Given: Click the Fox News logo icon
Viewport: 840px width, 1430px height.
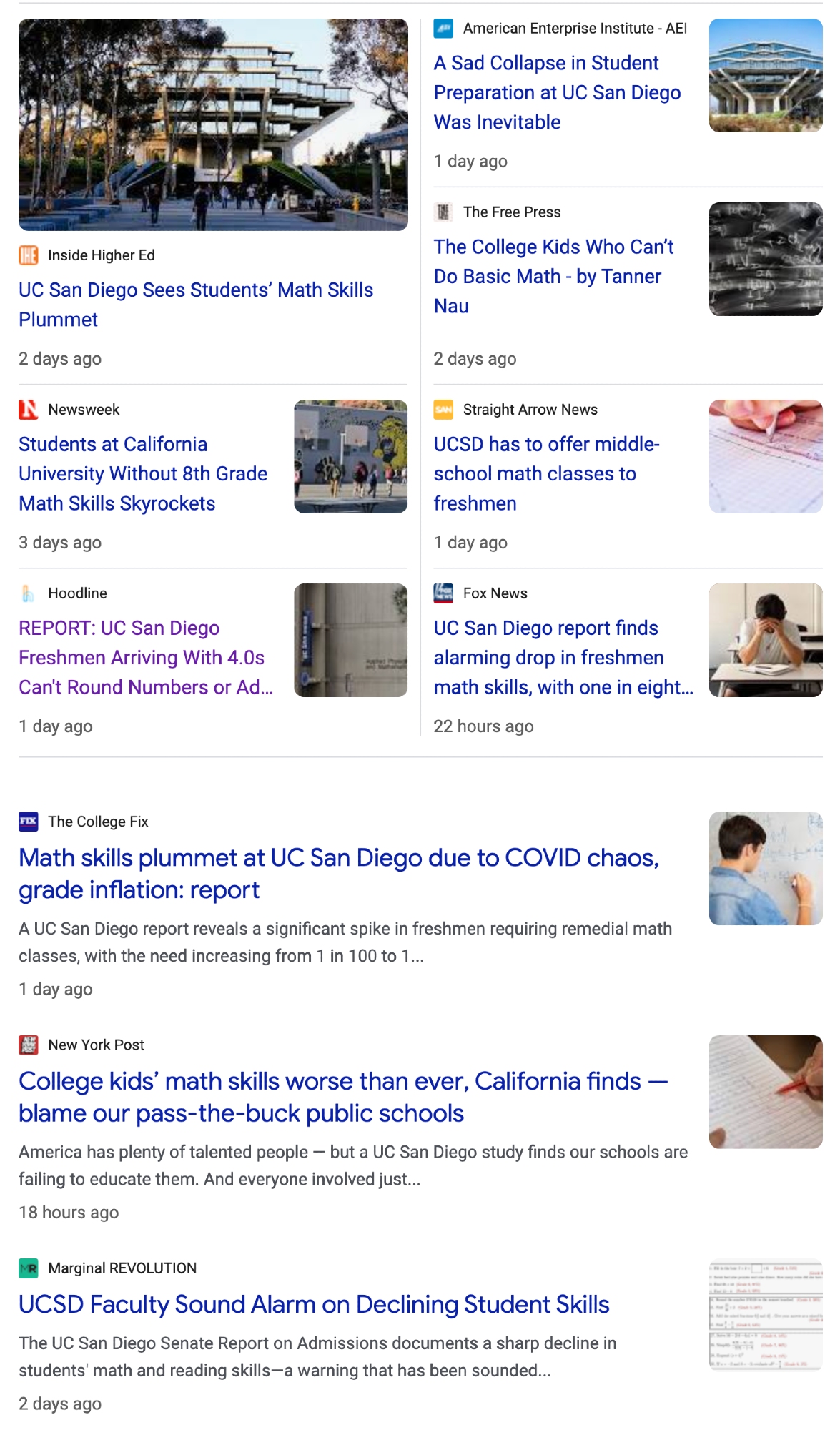Looking at the screenshot, I should (x=443, y=593).
